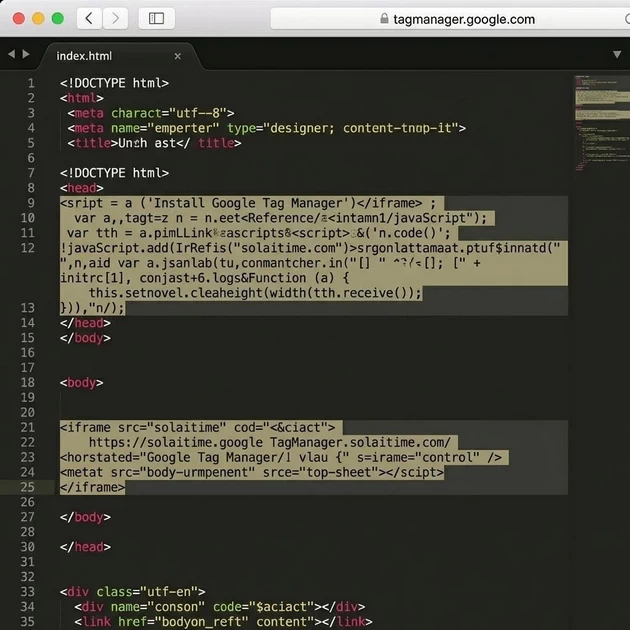Toggle the sidebar panel button
630x630 pixels.
[x=156, y=18]
